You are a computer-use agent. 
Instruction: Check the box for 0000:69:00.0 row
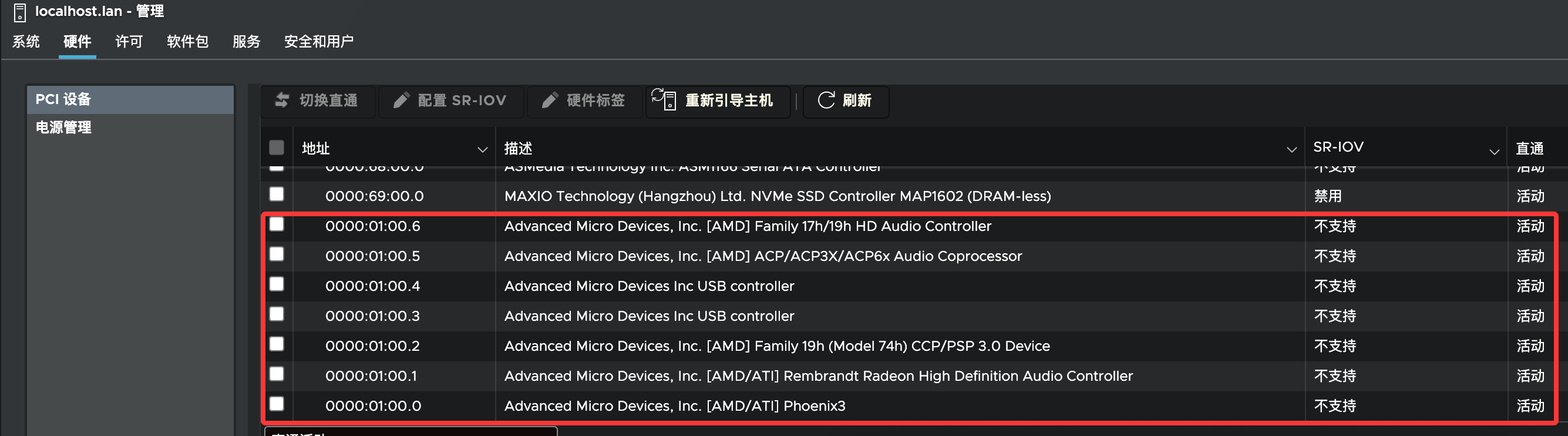click(x=277, y=194)
